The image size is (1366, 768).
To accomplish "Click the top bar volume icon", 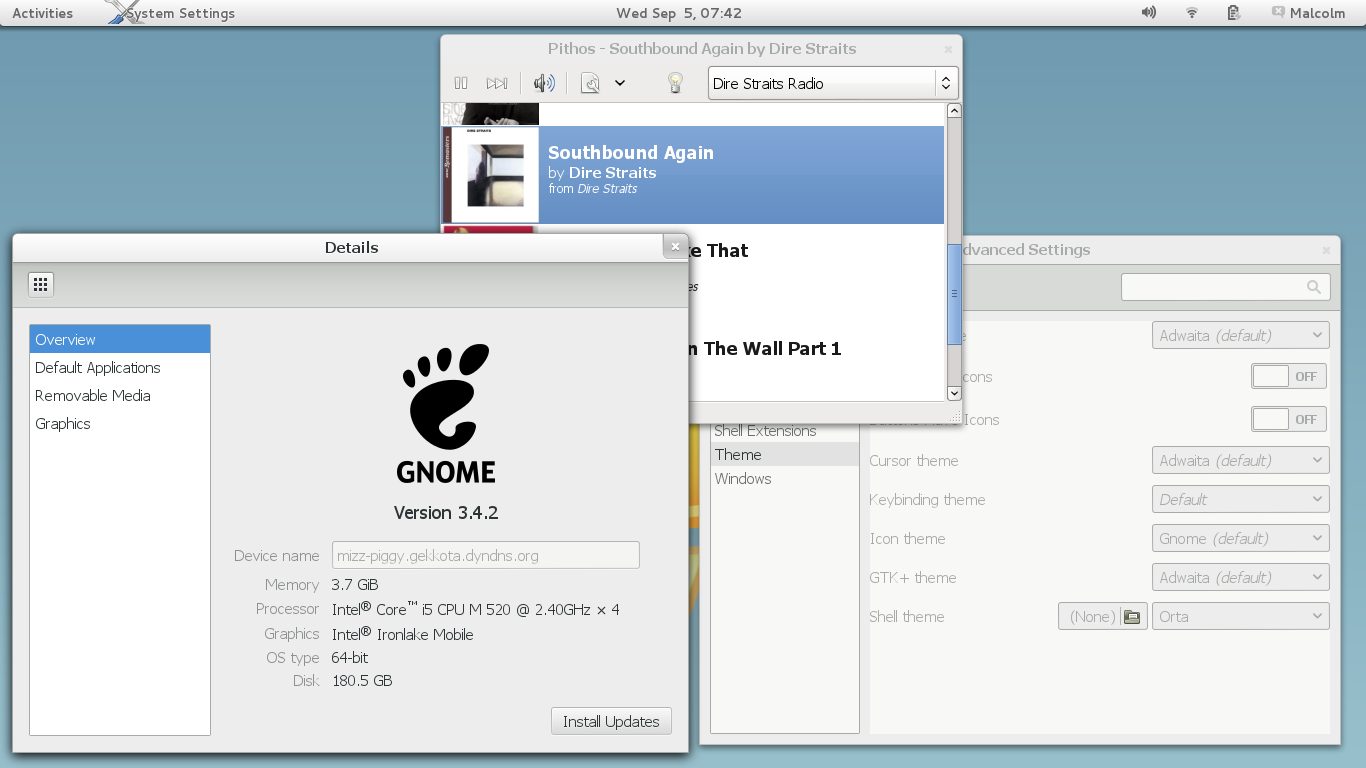I will (1149, 13).
